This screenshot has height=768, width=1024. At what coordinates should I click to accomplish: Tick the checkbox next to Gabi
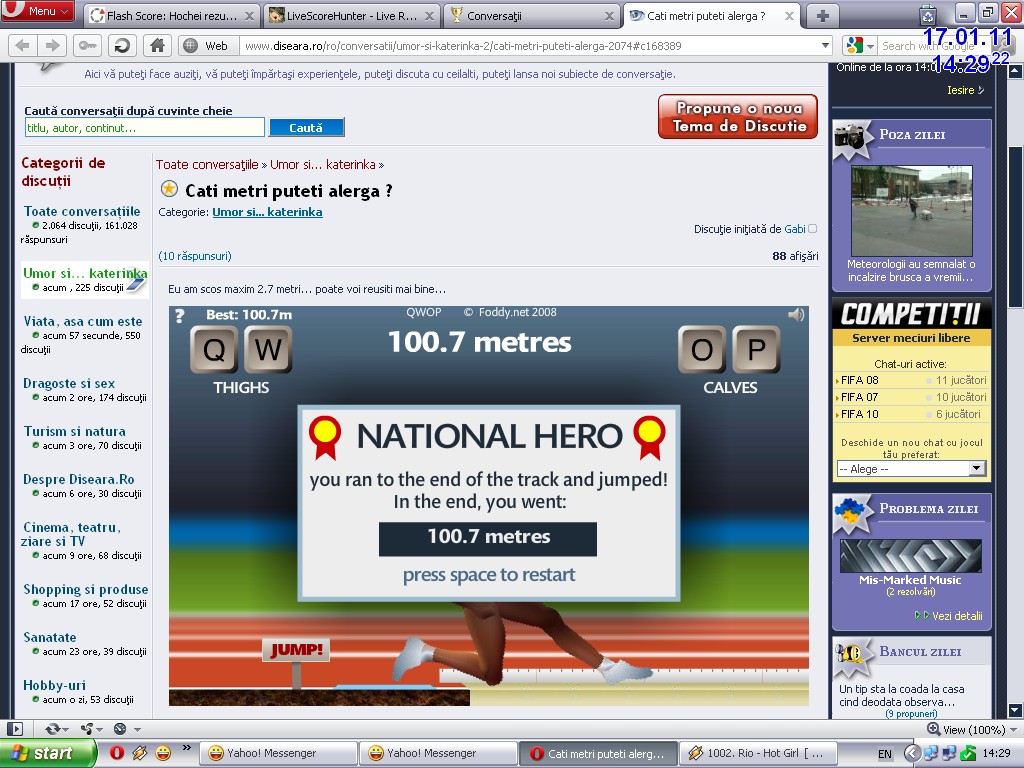pos(812,229)
